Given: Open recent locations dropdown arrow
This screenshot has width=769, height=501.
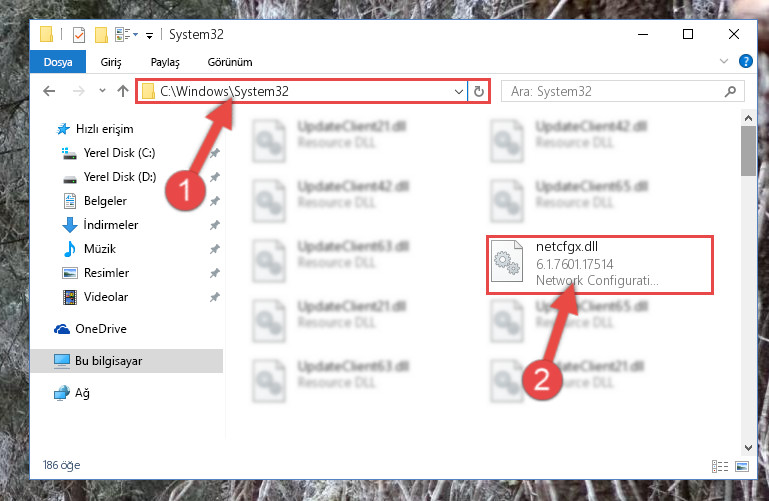Looking at the screenshot, I should (102, 91).
